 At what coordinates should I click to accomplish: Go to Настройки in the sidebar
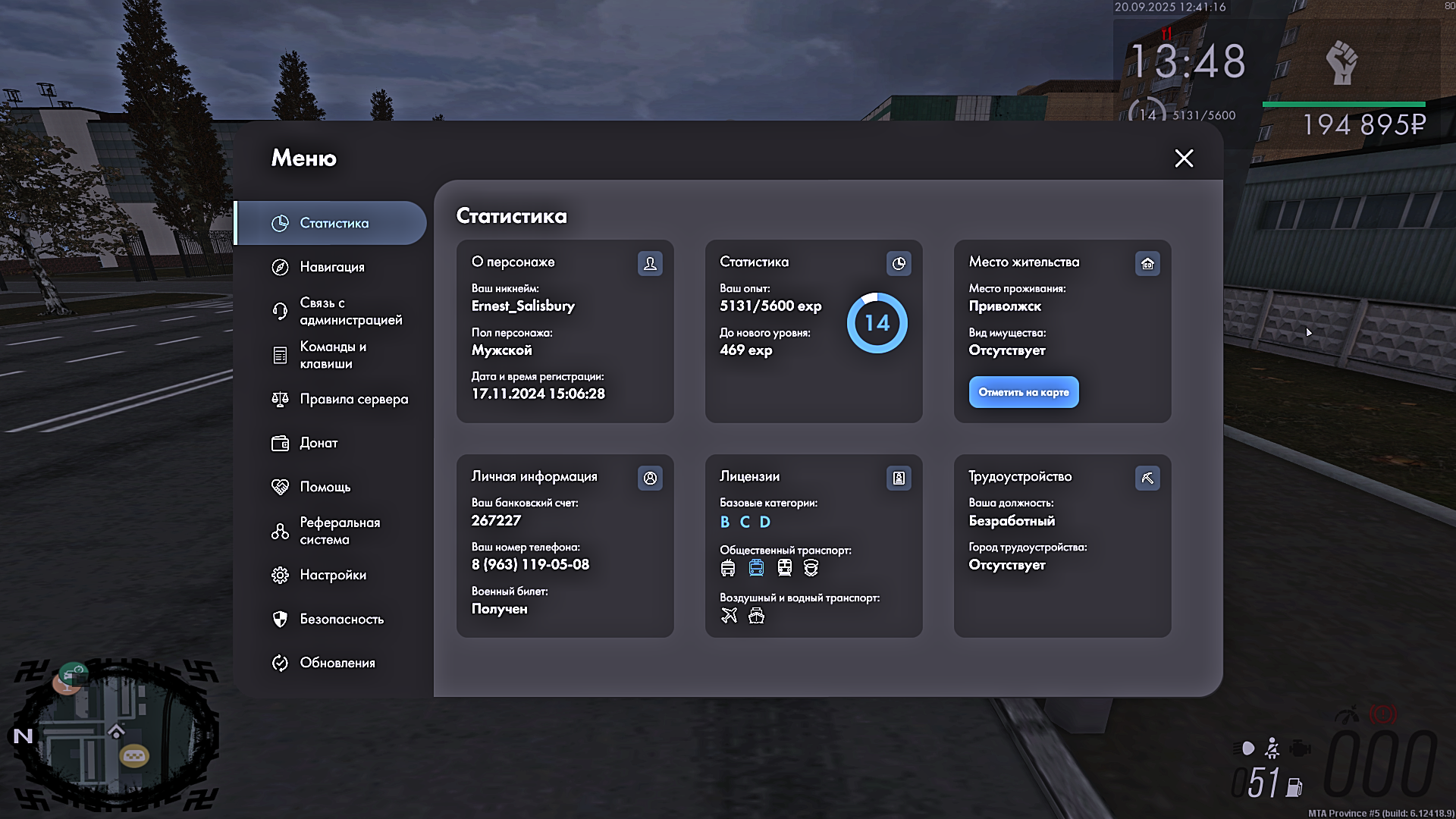coord(332,575)
